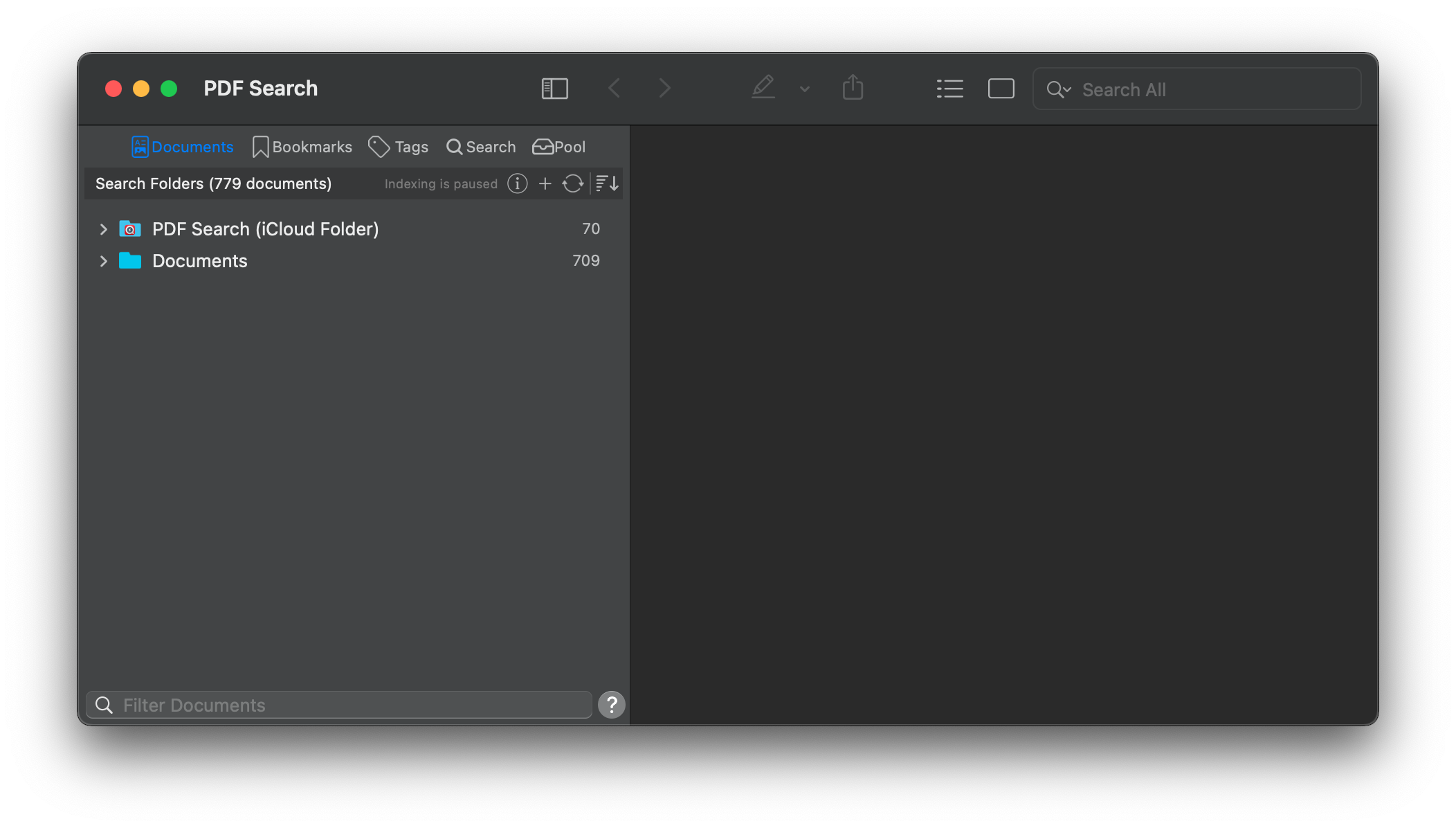This screenshot has width=1456, height=828.
Task: Click the 'Indexing is paused' status
Action: [441, 184]
